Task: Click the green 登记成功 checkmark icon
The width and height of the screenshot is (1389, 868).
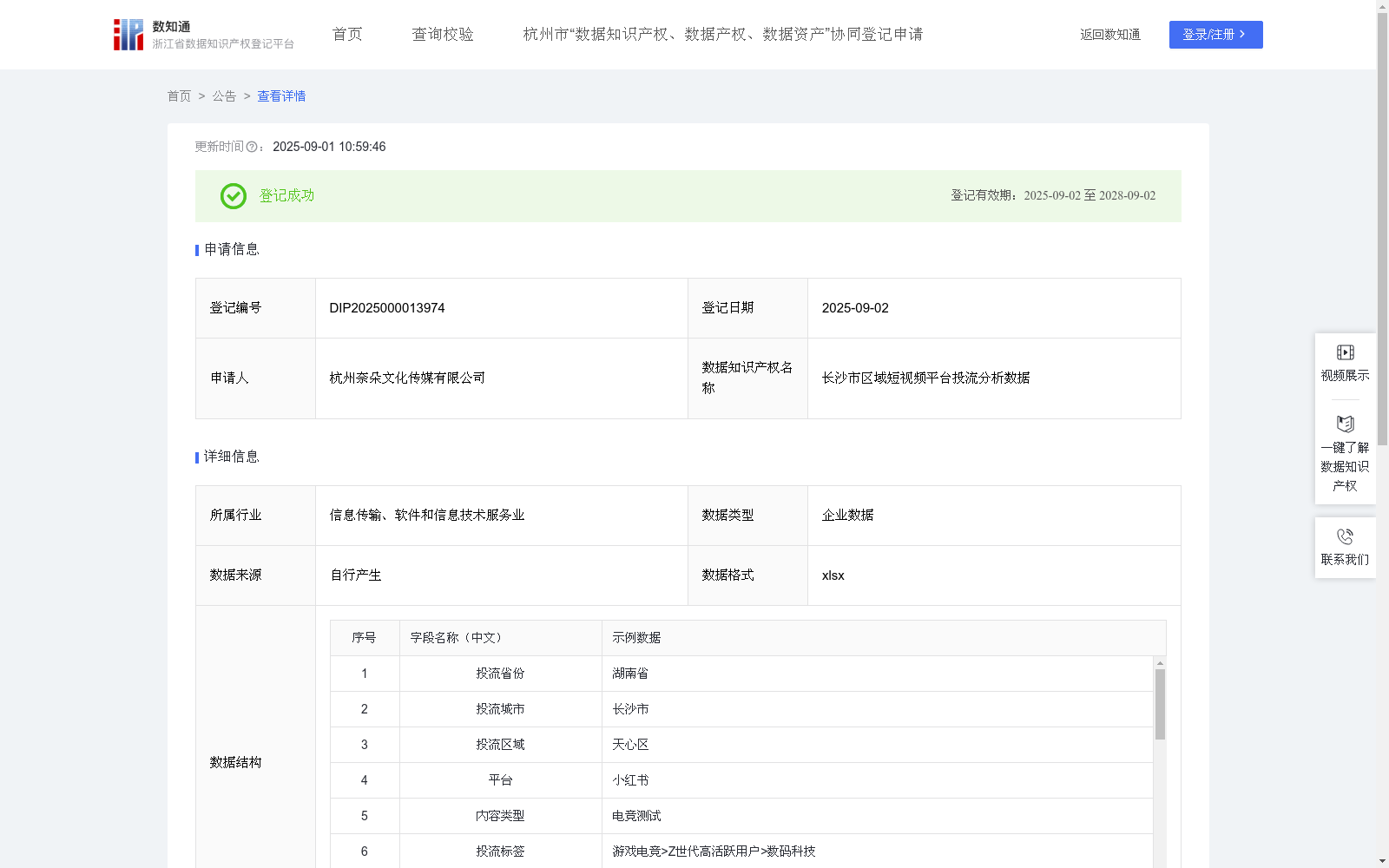Action: [234, 196]
